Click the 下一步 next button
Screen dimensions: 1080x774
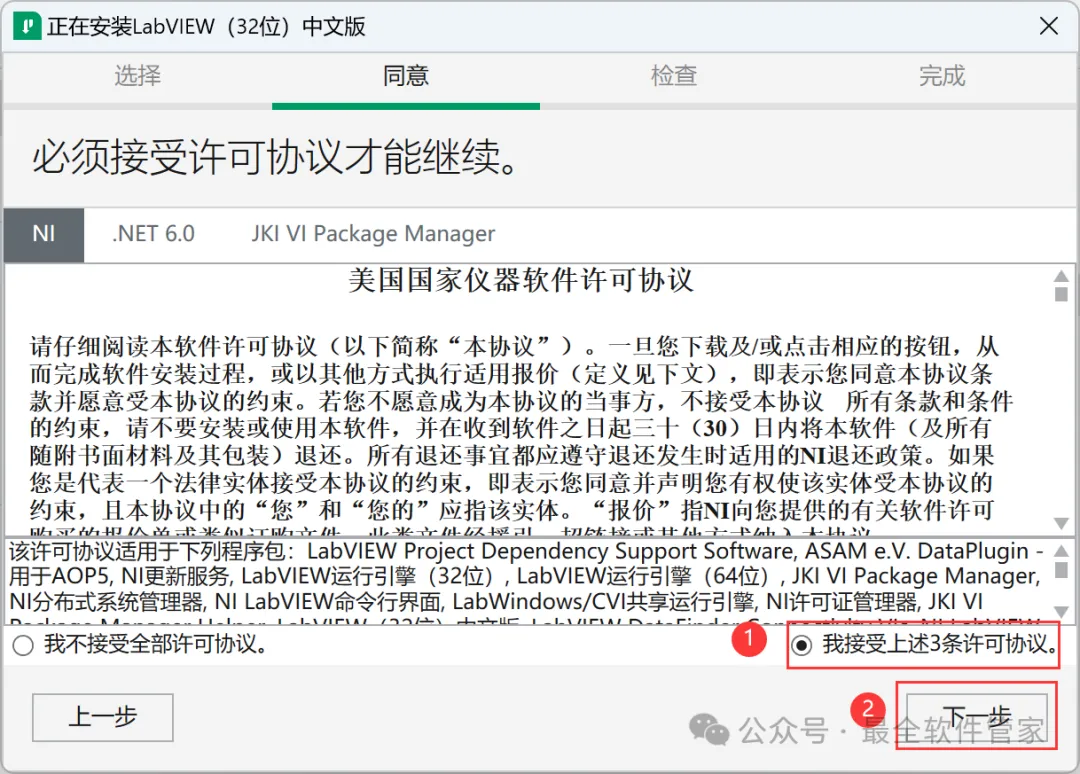(976, 717)
